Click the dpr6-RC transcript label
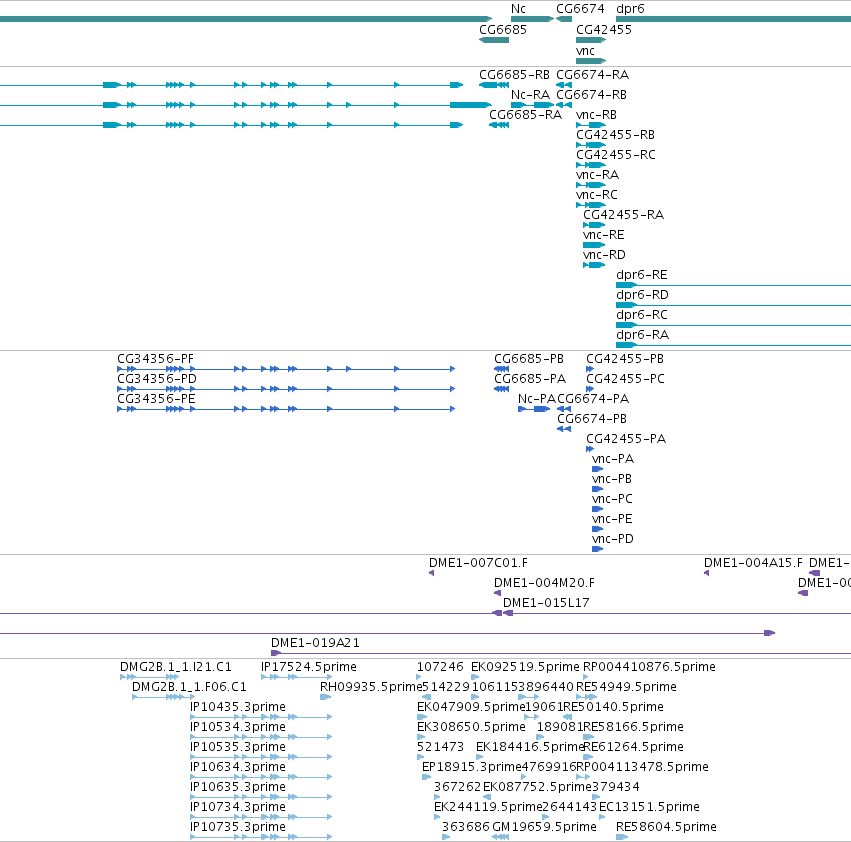 tap(642, 315)
